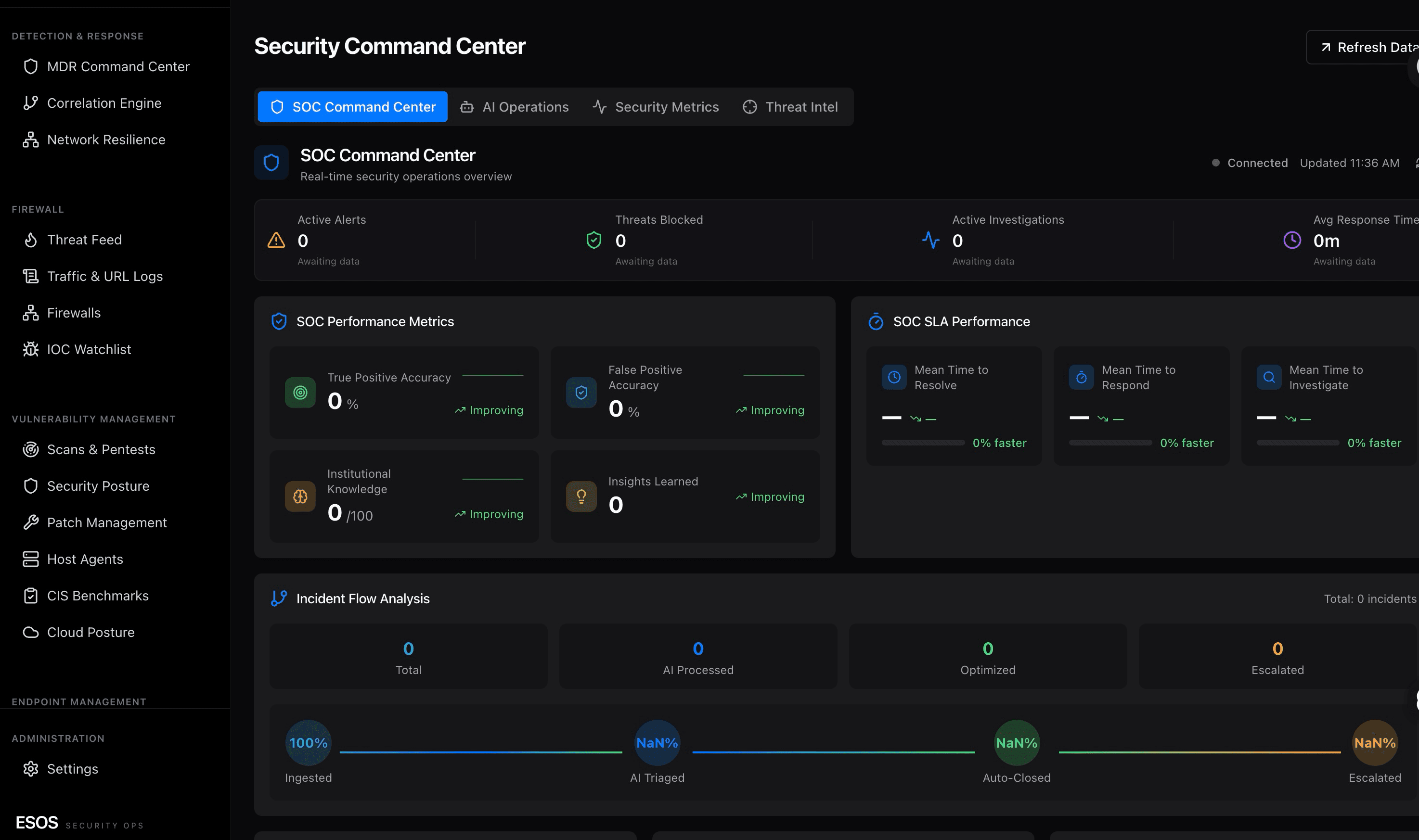Switch to the Threat Intel tab
This screenshot has width=1419, height=840.
pos(790,107)
